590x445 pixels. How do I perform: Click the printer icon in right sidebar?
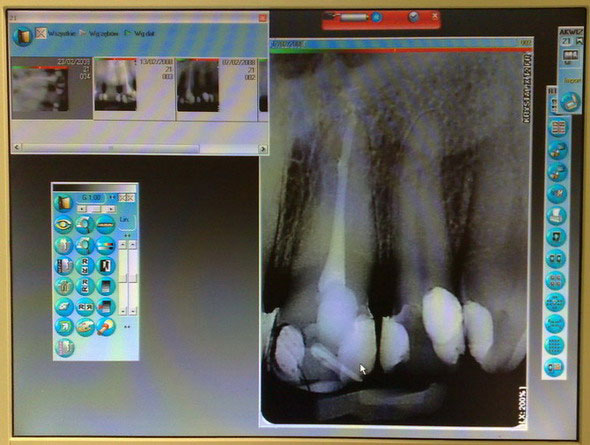pyautogui.click(x=556, y=216)
